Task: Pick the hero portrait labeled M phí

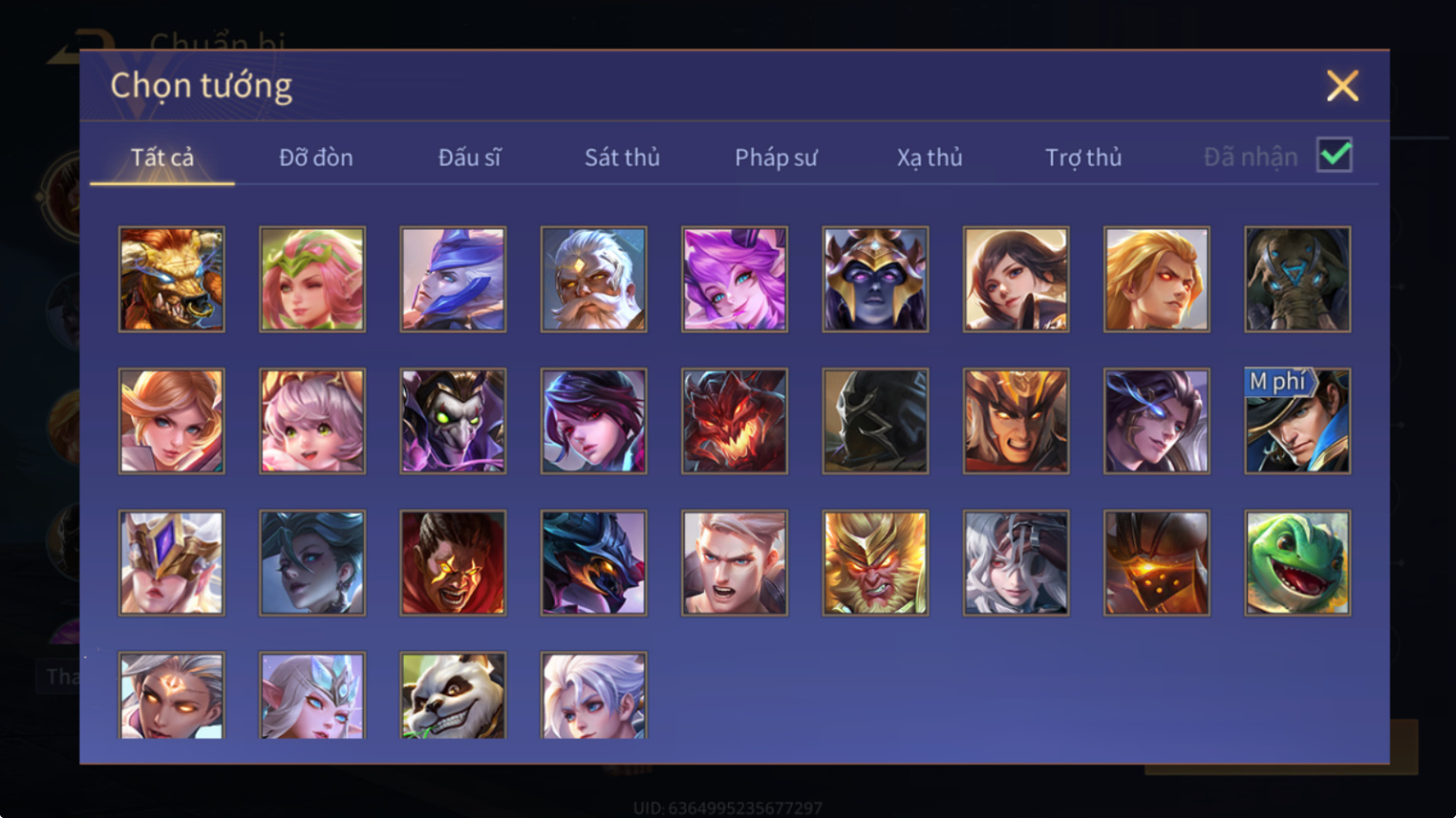Action: click(1297, 421)
